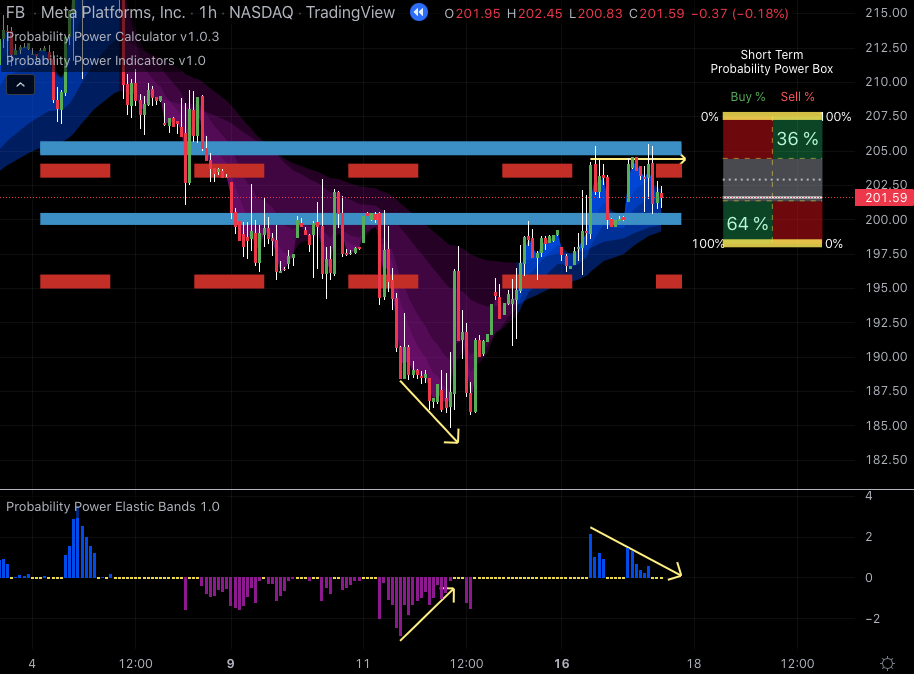Click the FB ticker symbol
This screenshot has height=674, width=914.
[x=15, y=13]
